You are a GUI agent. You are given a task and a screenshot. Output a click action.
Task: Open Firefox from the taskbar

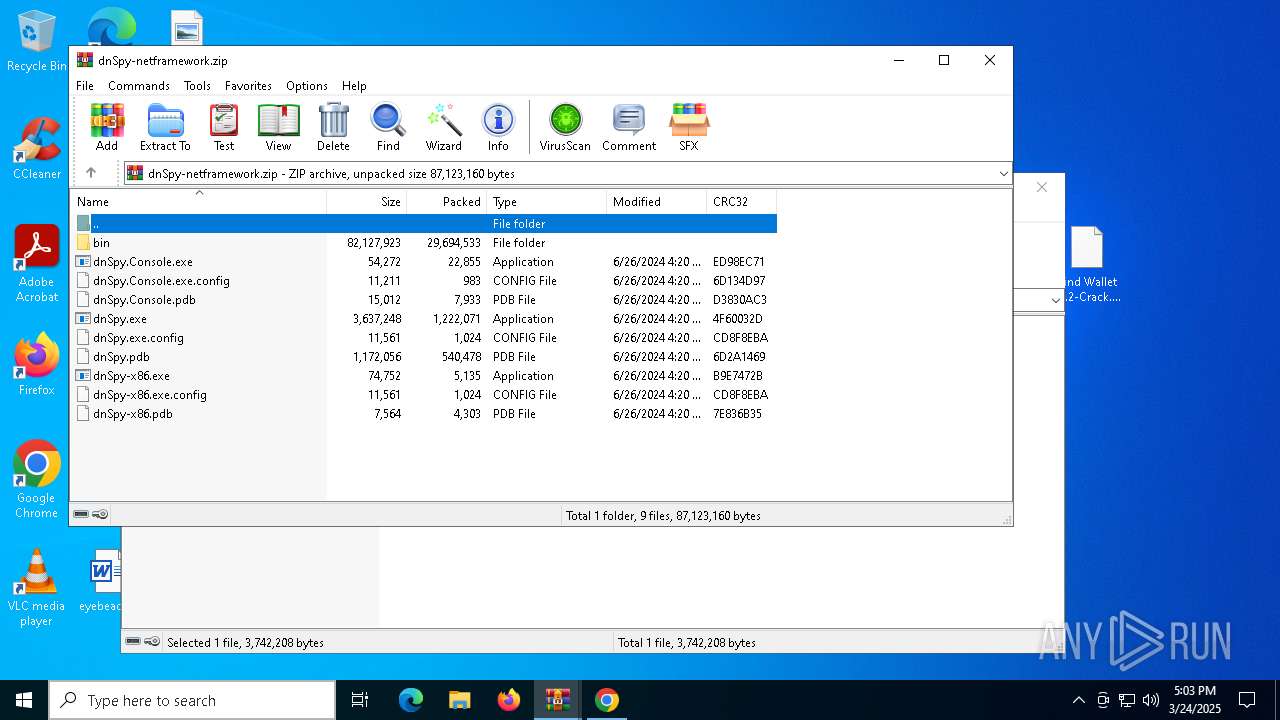pyautogui.click(x=508, y=700)
